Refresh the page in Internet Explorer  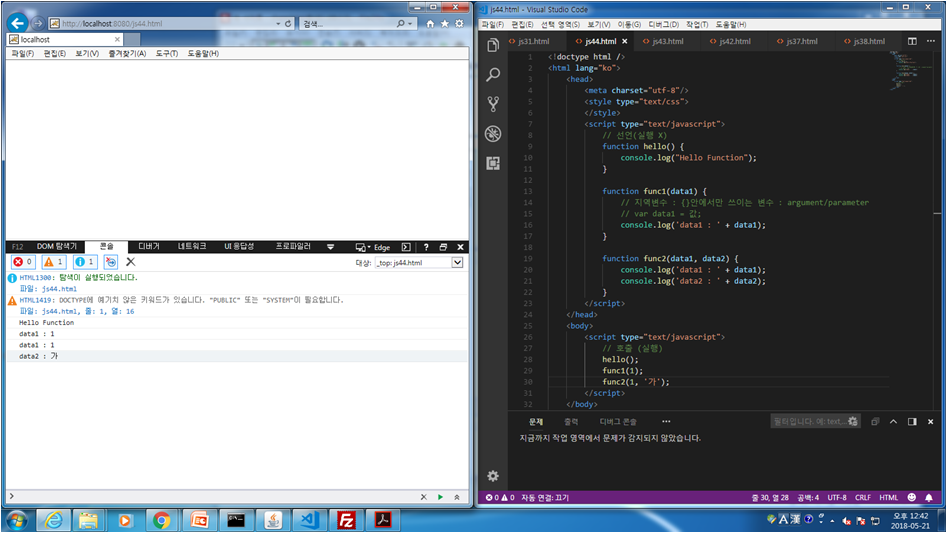click(288, 24)
